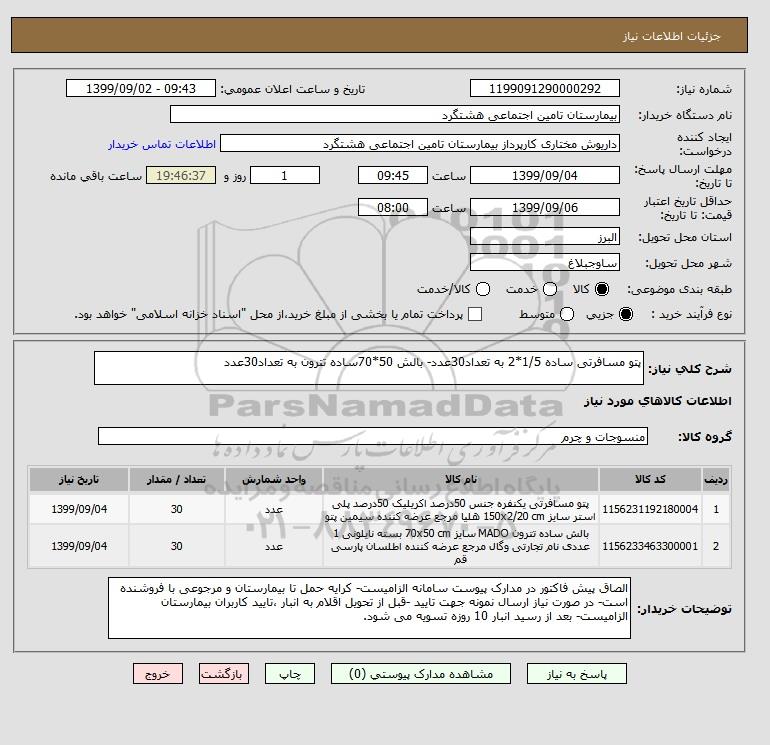The height and width of the screenshot is (745, 770).
Task: Select the 'خدمت' radio button
Action: pyautogui.click(x=550, y=289)
